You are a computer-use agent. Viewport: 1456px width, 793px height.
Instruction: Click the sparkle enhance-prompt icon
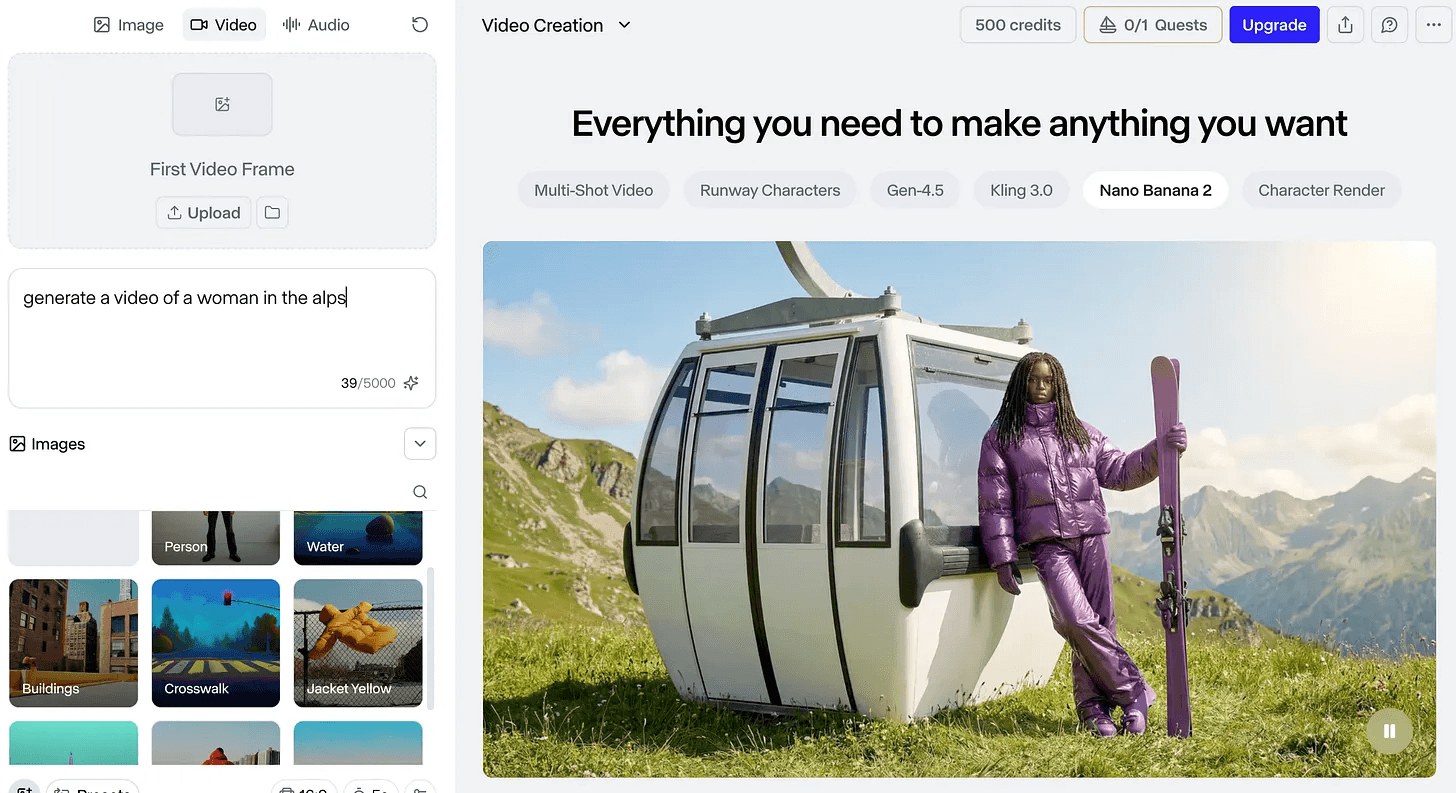click(411, 383)
